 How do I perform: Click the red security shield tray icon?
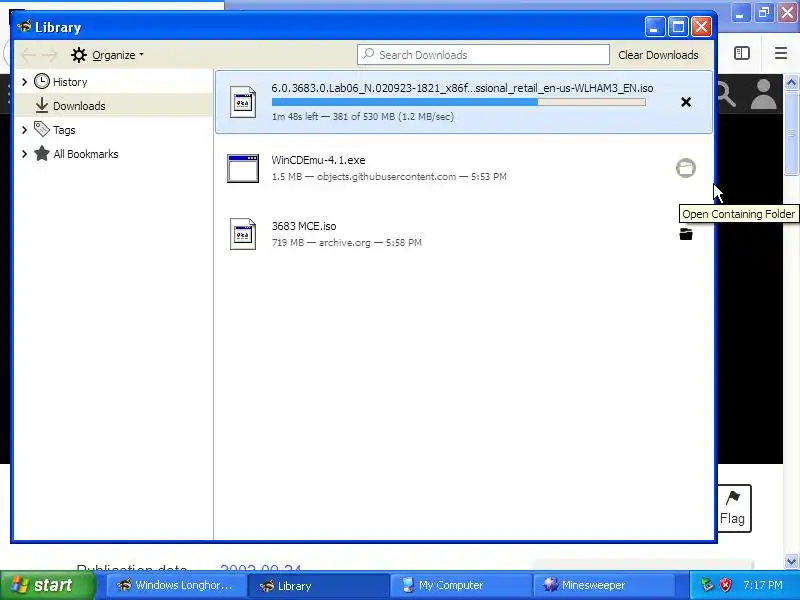pyautogui.click(x=726, y=585)
